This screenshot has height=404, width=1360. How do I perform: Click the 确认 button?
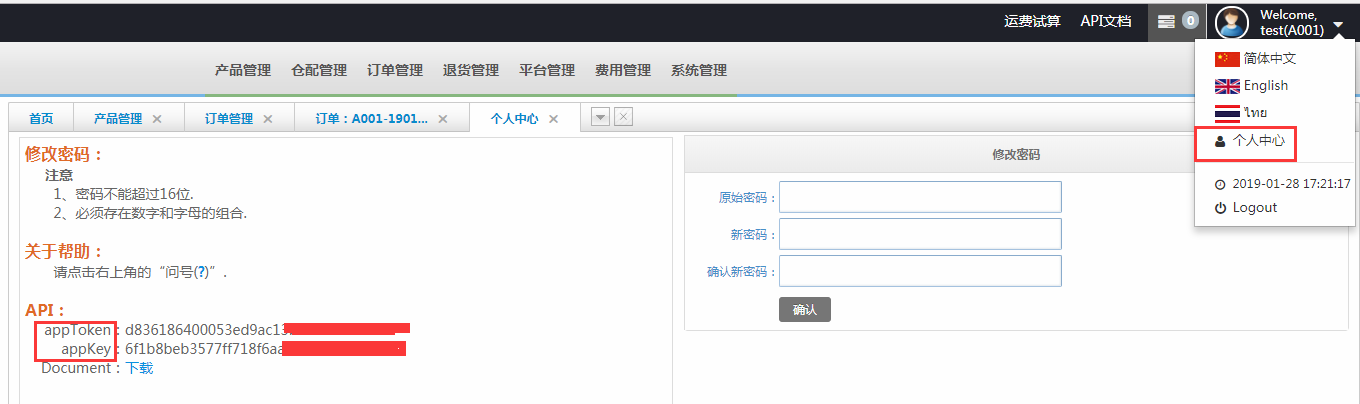[804, 310]
